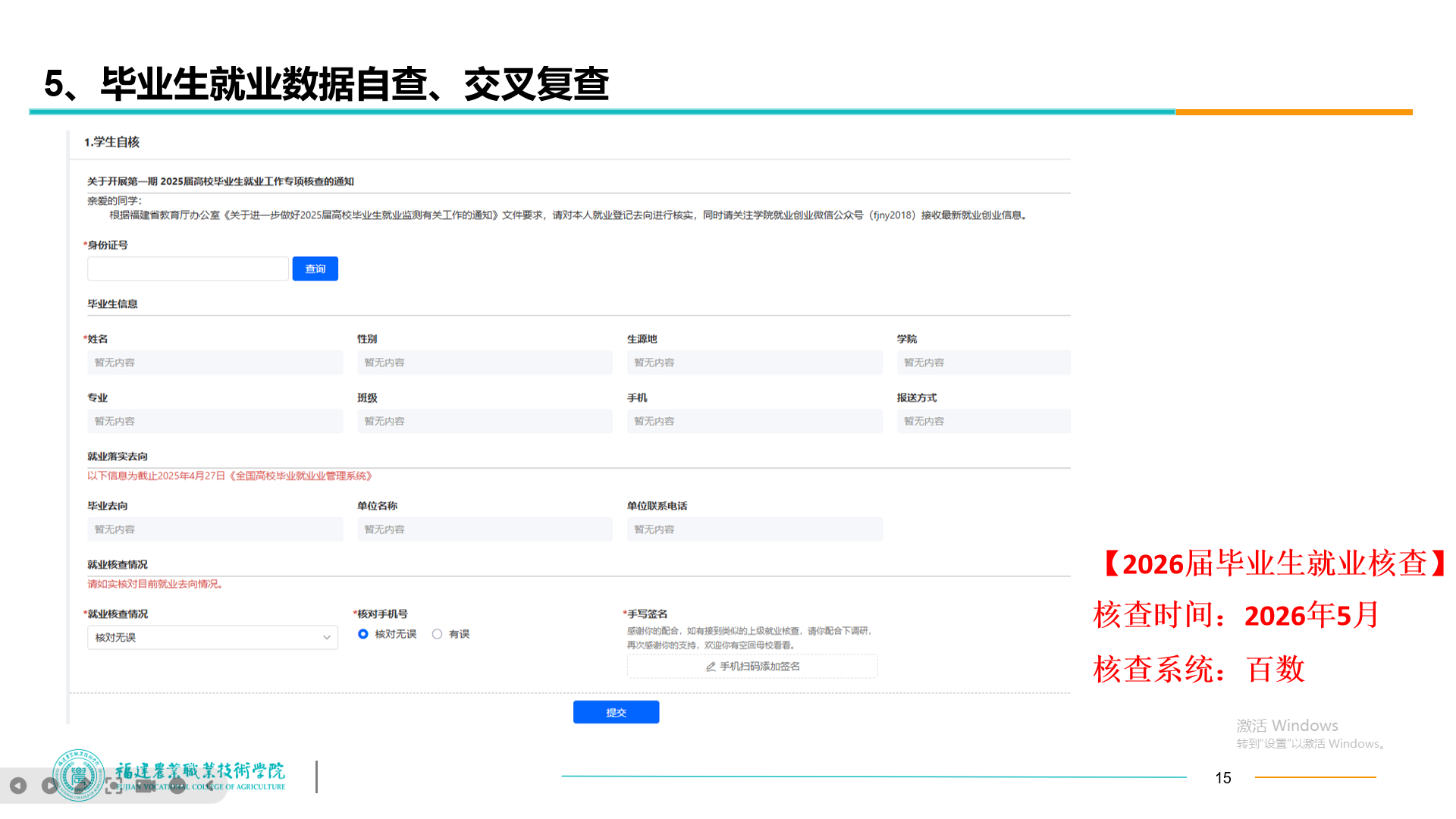Click the capture frame icon in slideshow bar
1456x819 pixels.
114,786
